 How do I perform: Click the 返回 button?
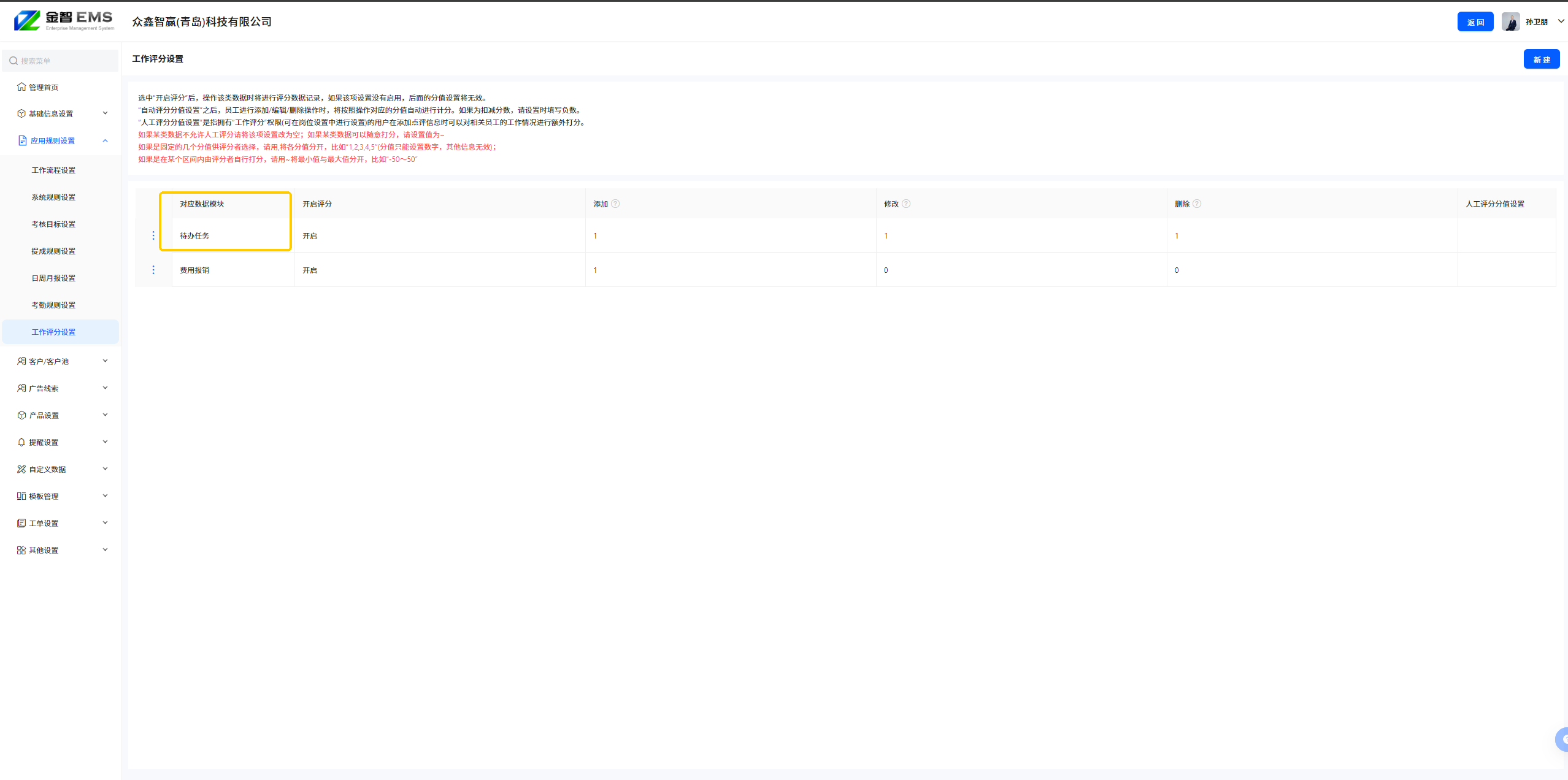[1475, 22]
